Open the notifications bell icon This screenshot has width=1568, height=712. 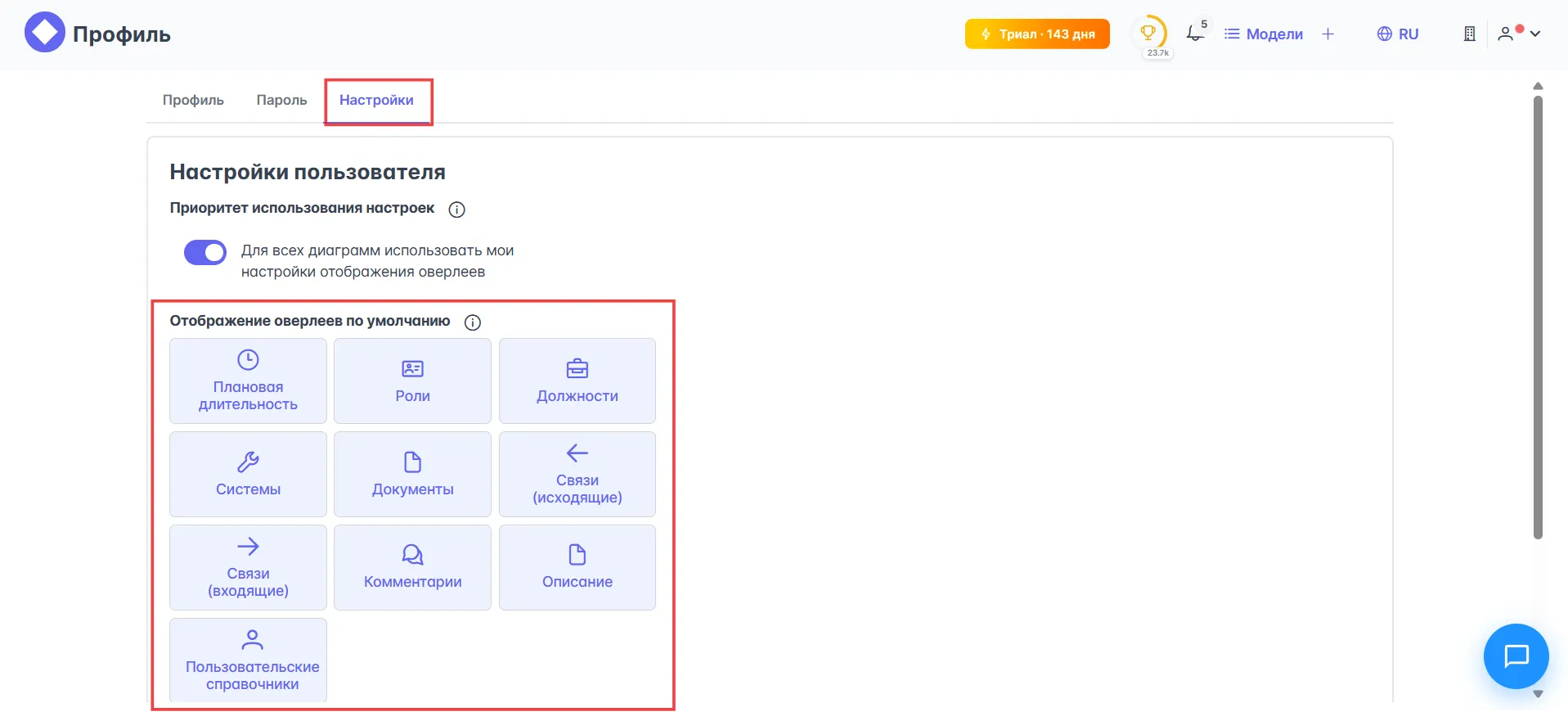(1195, 34)
